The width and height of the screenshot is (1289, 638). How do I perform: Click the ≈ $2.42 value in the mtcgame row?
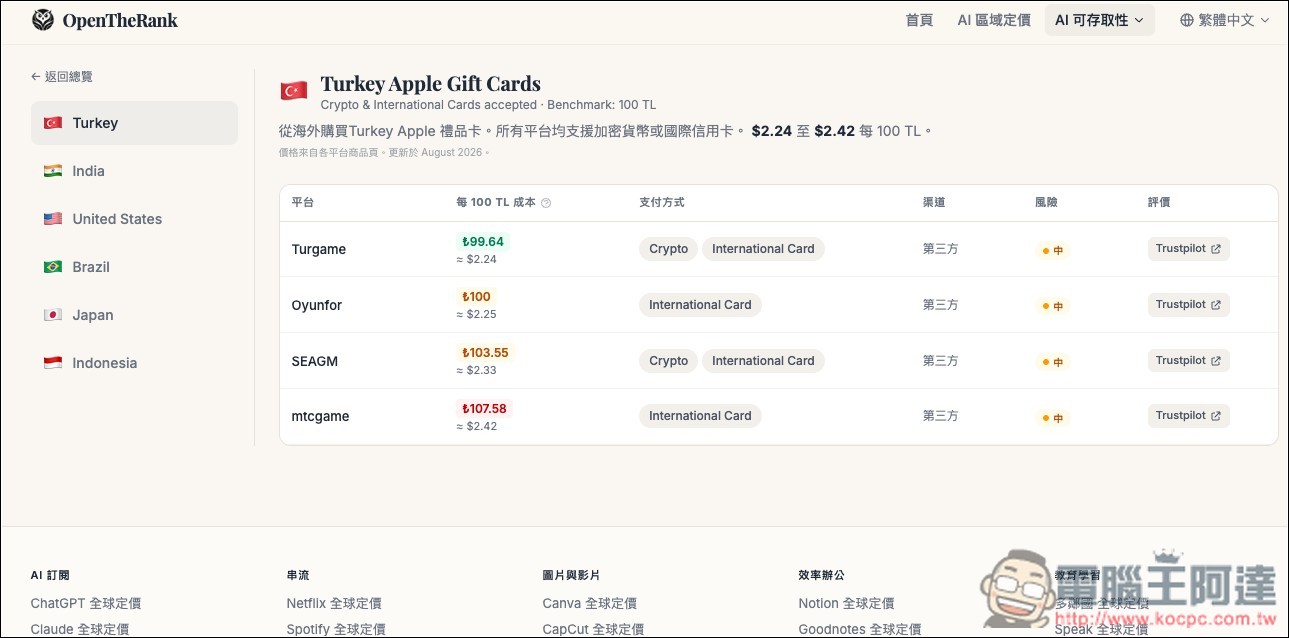click(x=477, y=426)
